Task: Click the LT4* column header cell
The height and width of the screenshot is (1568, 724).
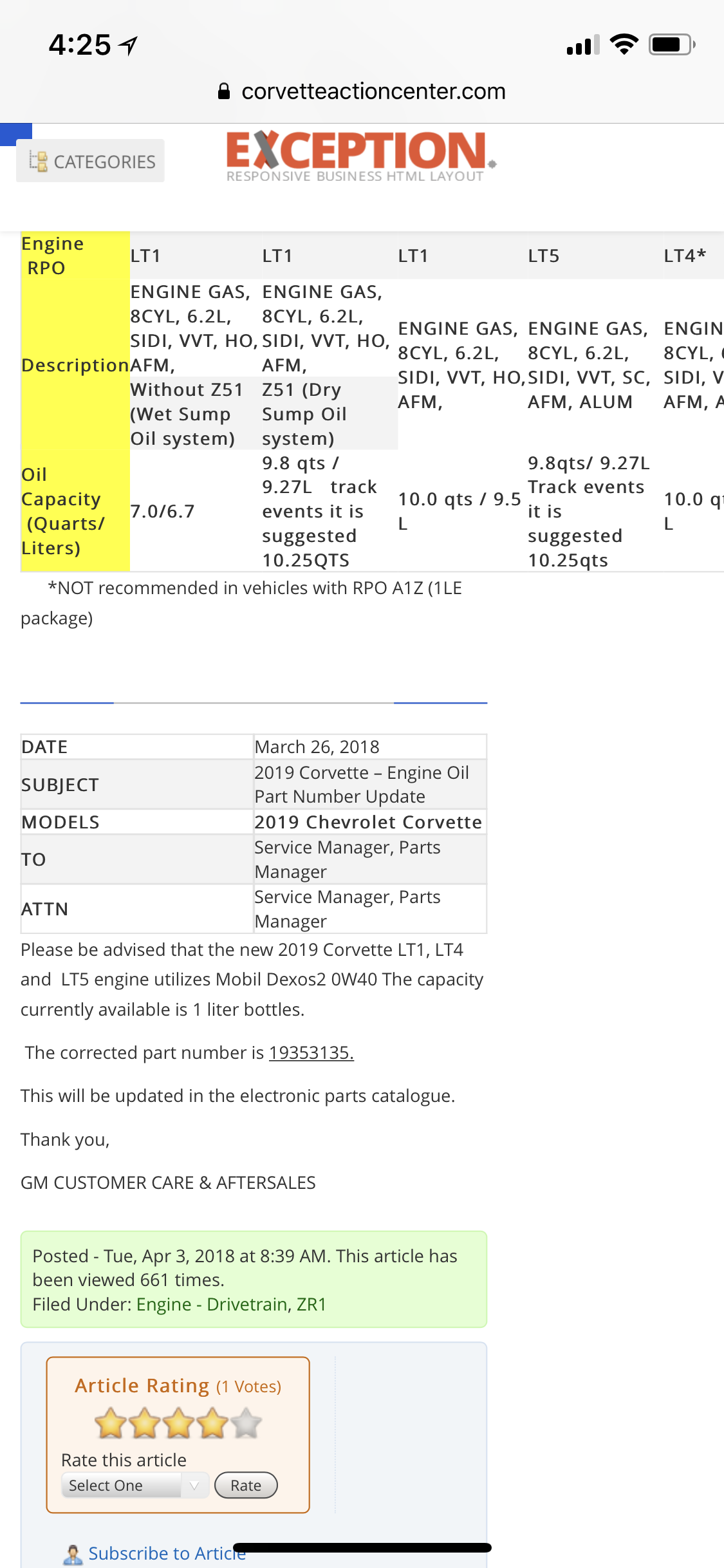Action: [693, 256]
